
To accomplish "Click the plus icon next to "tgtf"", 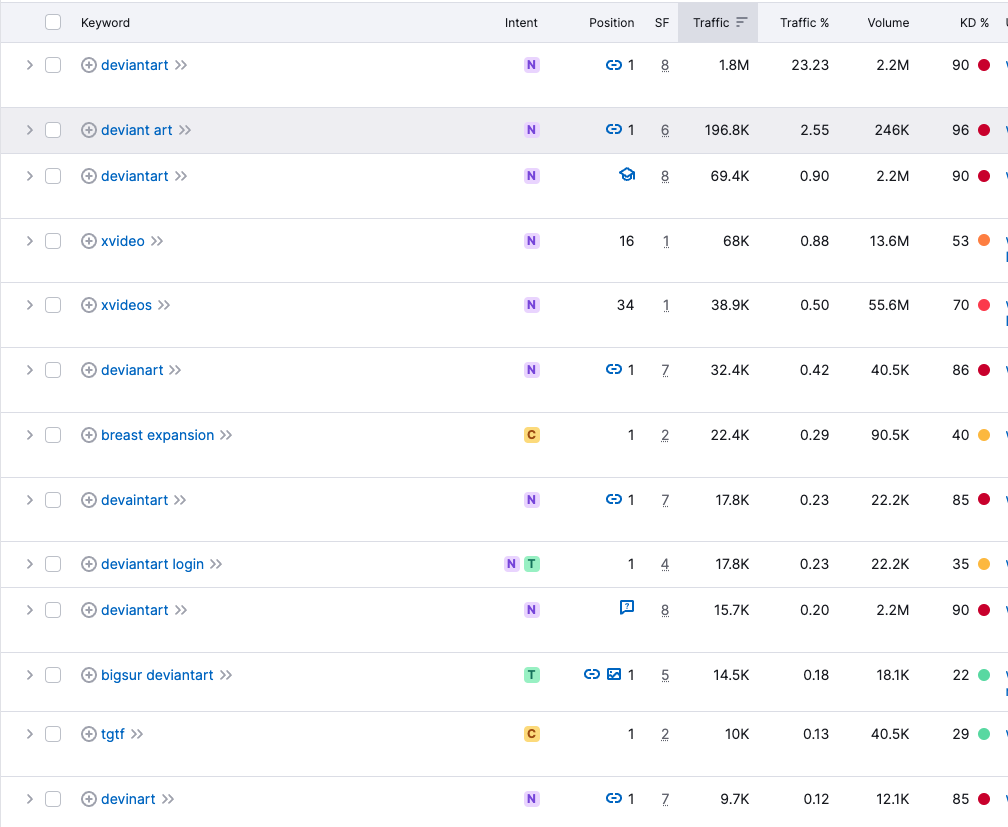I will tap(89, 734).
